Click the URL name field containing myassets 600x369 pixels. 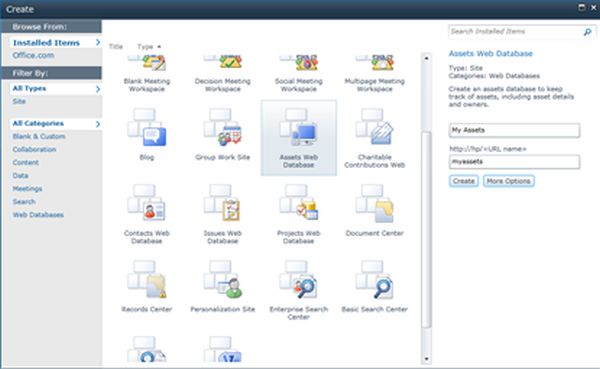tap(514, 162)
